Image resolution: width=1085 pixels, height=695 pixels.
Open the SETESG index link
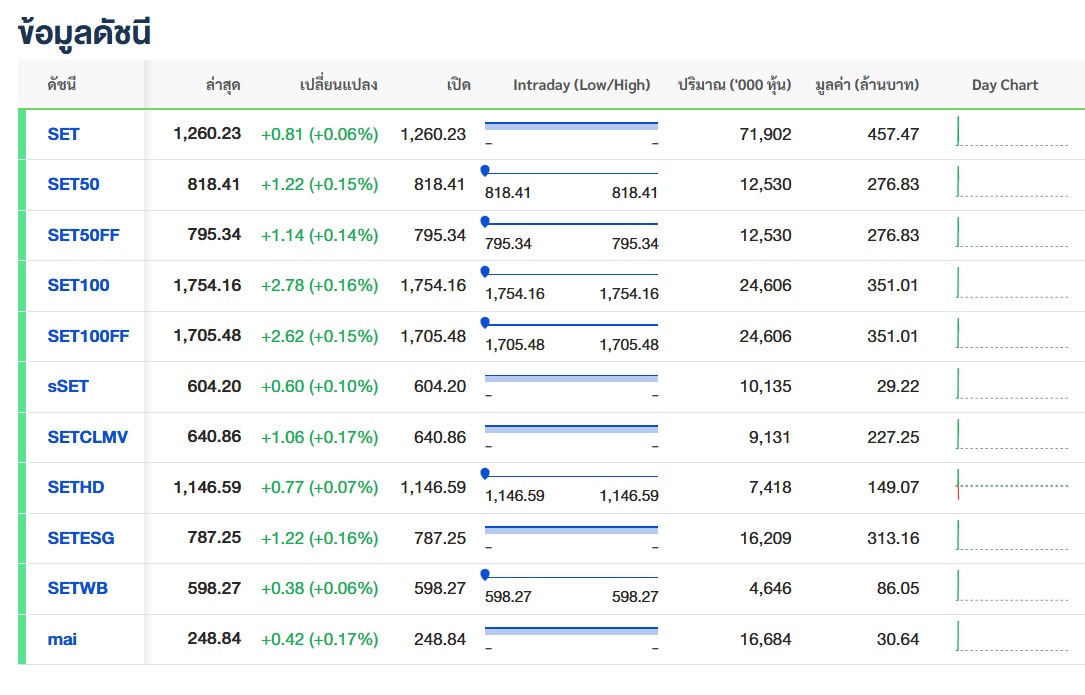pyautogui.click(x=81, y=539)
